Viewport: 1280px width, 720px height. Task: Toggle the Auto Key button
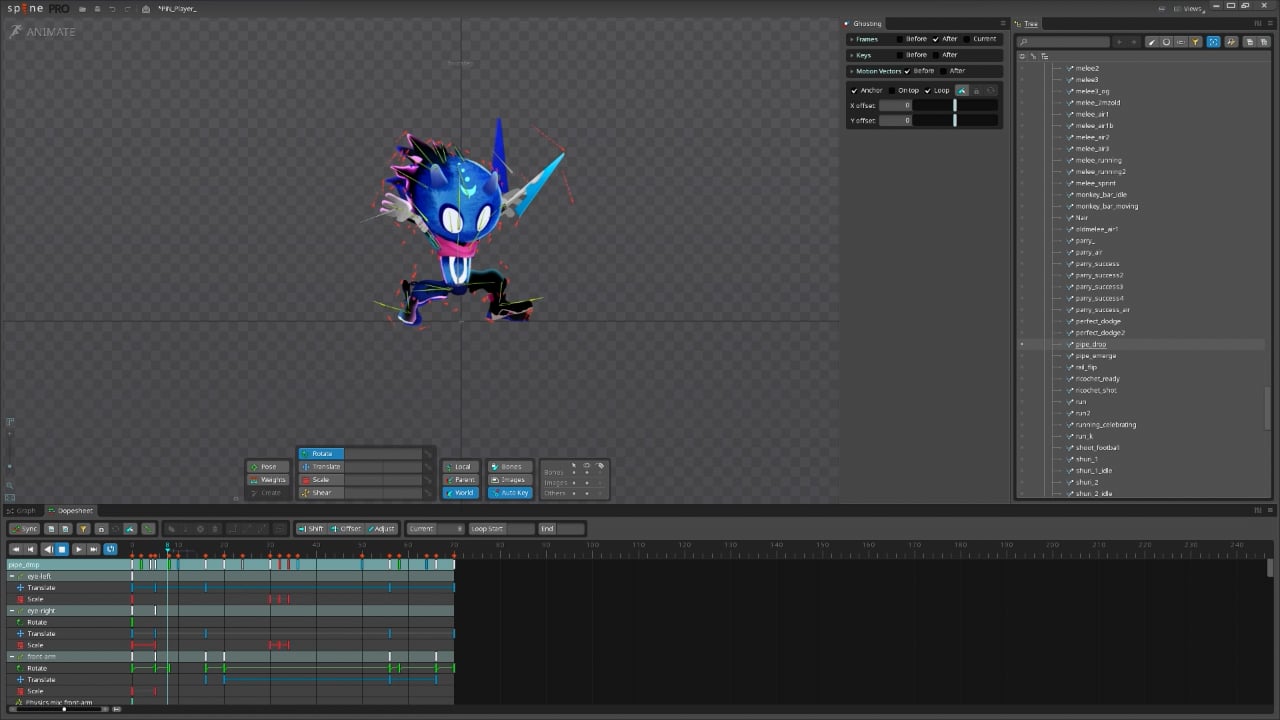point(510,493)
